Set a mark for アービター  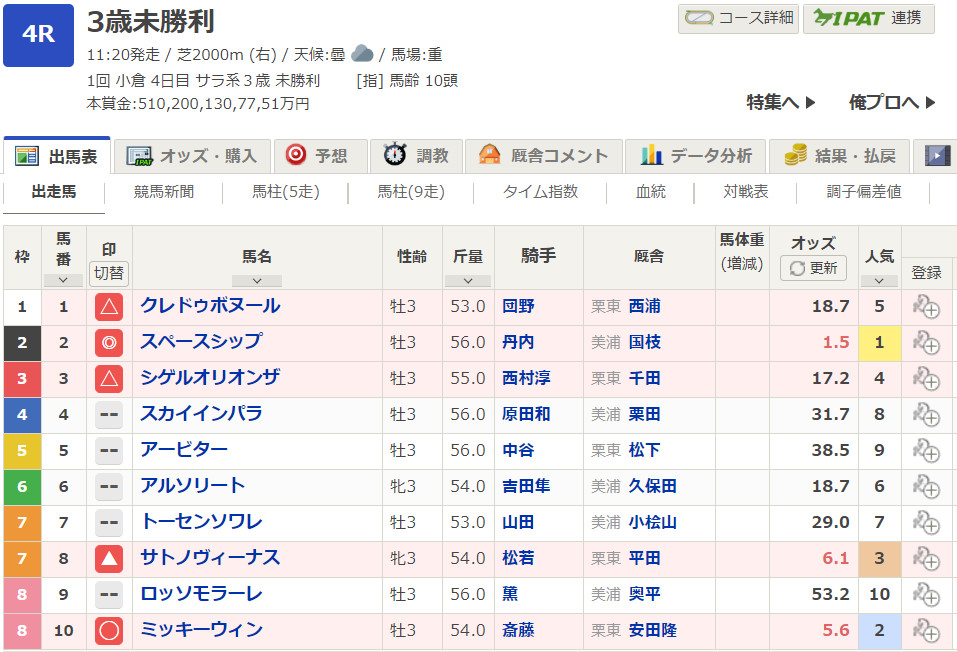tap(109, 451)
